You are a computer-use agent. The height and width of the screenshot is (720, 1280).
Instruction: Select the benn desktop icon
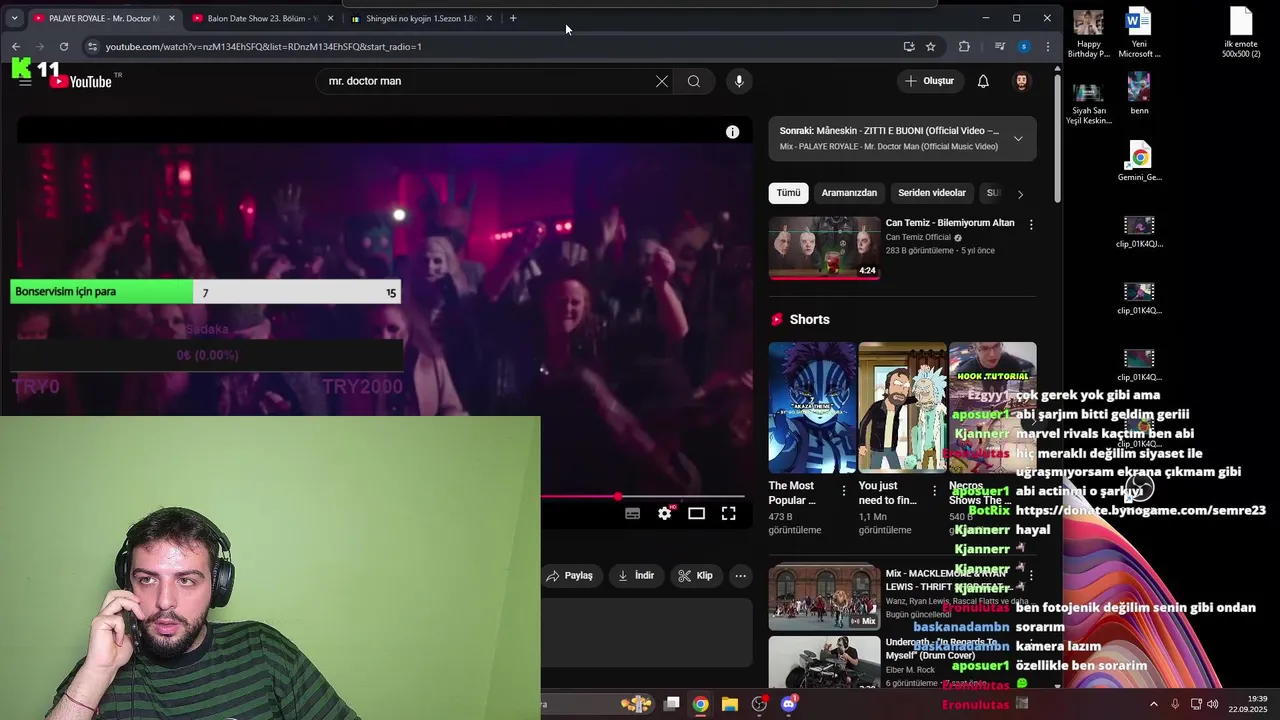[x=1139, y=94]
